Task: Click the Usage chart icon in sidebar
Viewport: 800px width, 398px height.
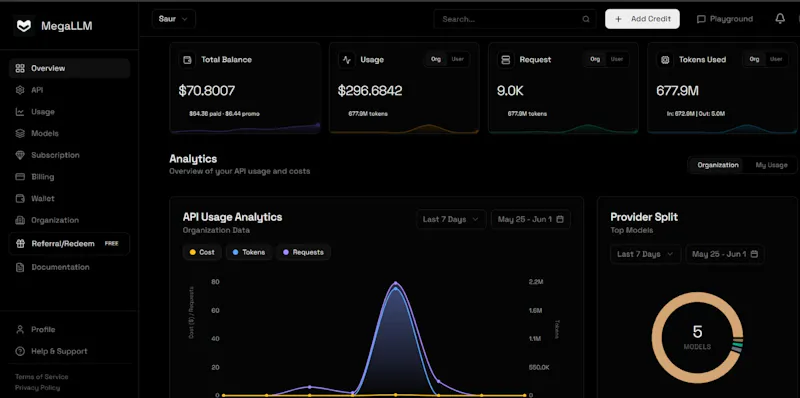Action: [x=20, y=112]
